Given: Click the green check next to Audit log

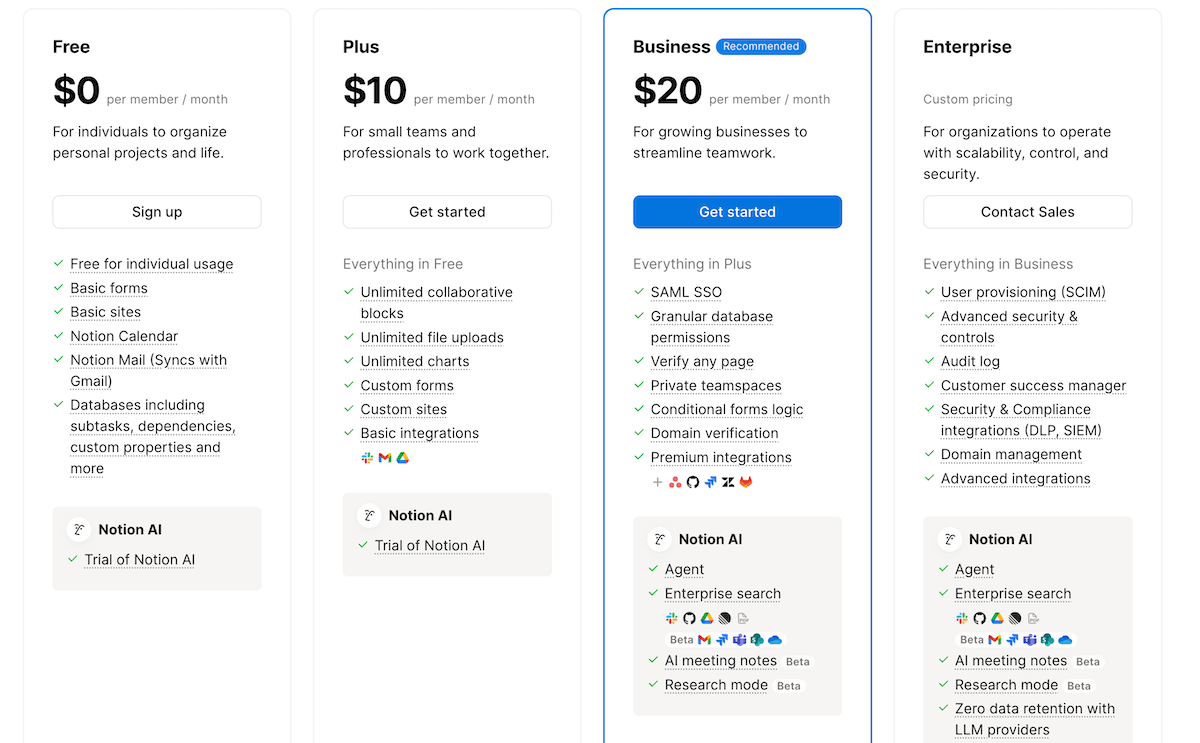Looking at the screenshot, I should [930, 361].
